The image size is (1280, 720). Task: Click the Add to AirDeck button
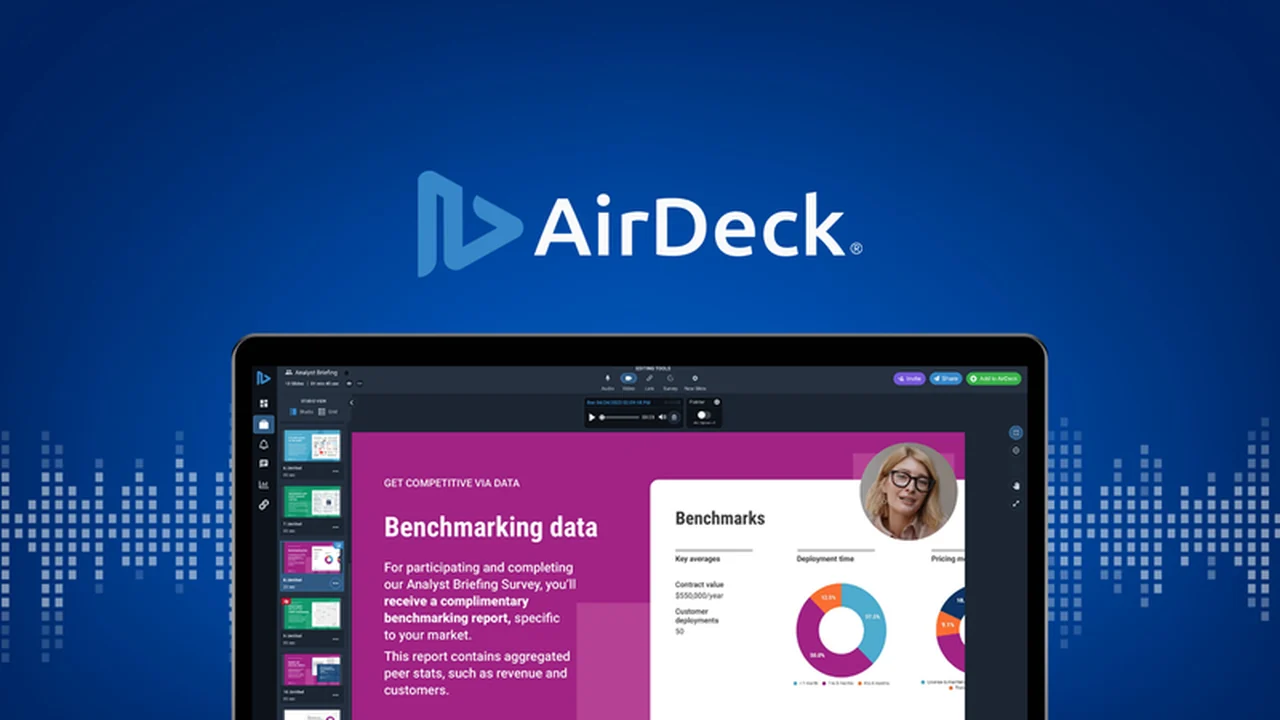tap(993, 379)
